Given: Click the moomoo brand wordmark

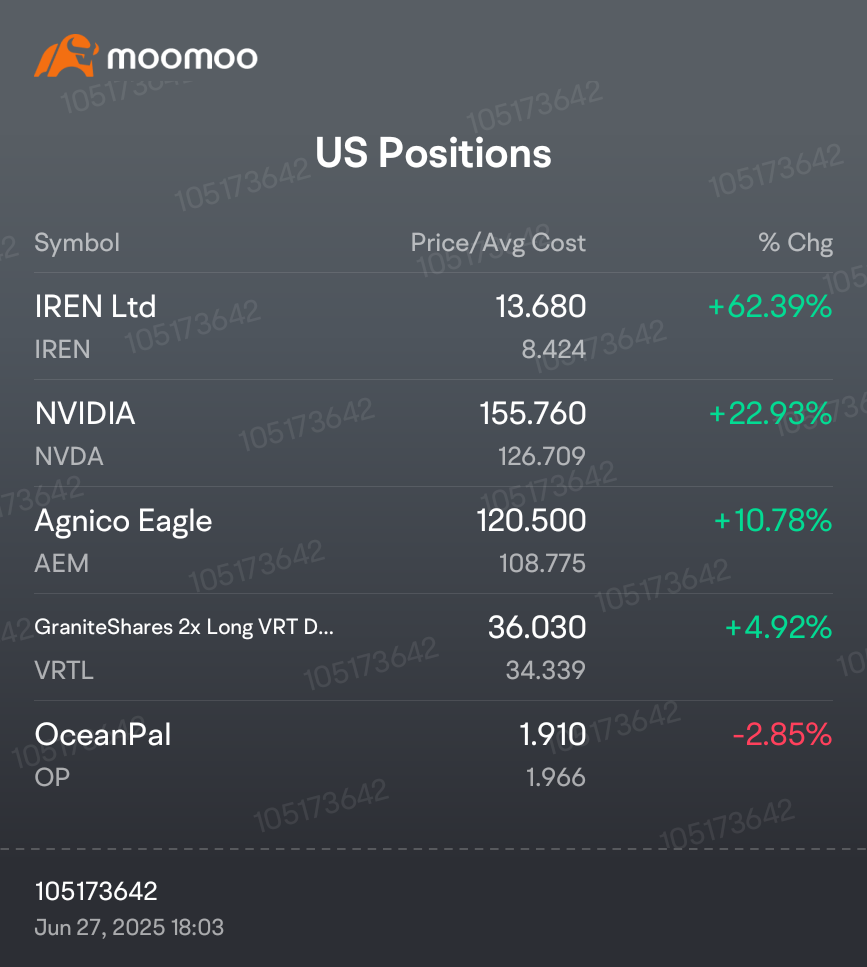Looking at the screenshot, I should [183, 58].
